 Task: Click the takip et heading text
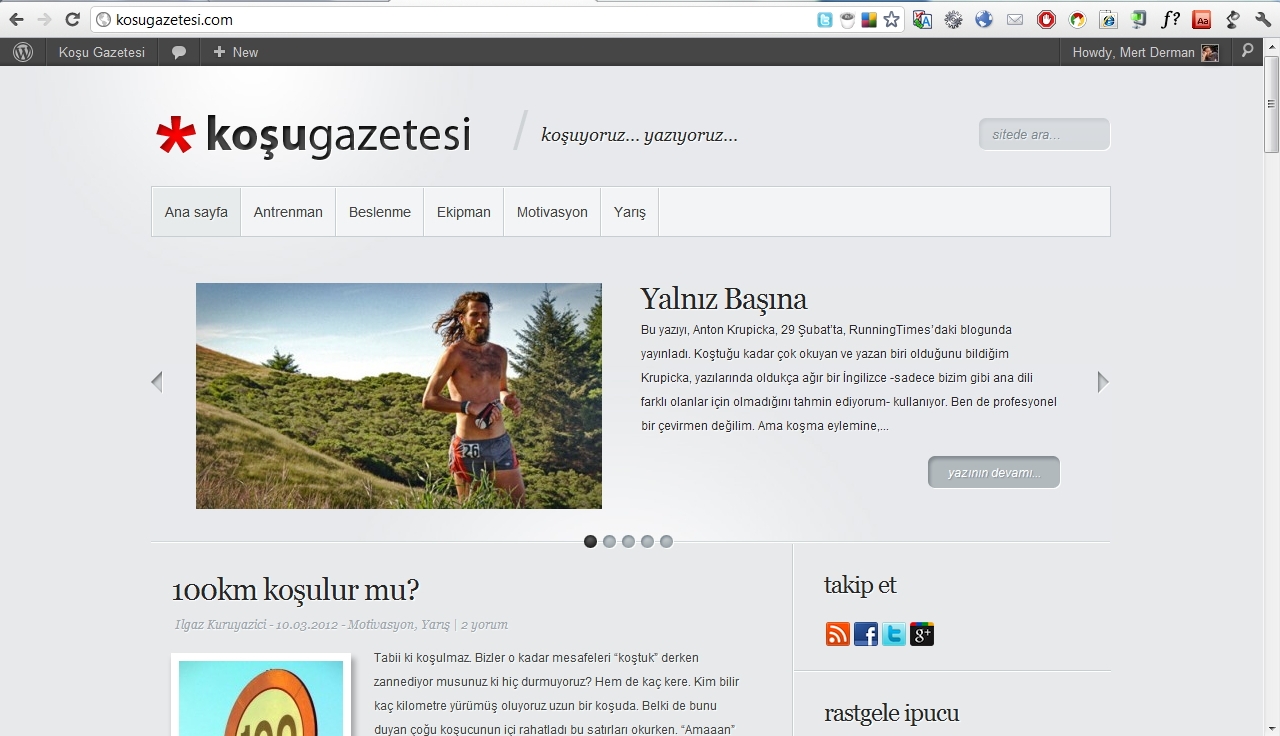tap(860, 585)
